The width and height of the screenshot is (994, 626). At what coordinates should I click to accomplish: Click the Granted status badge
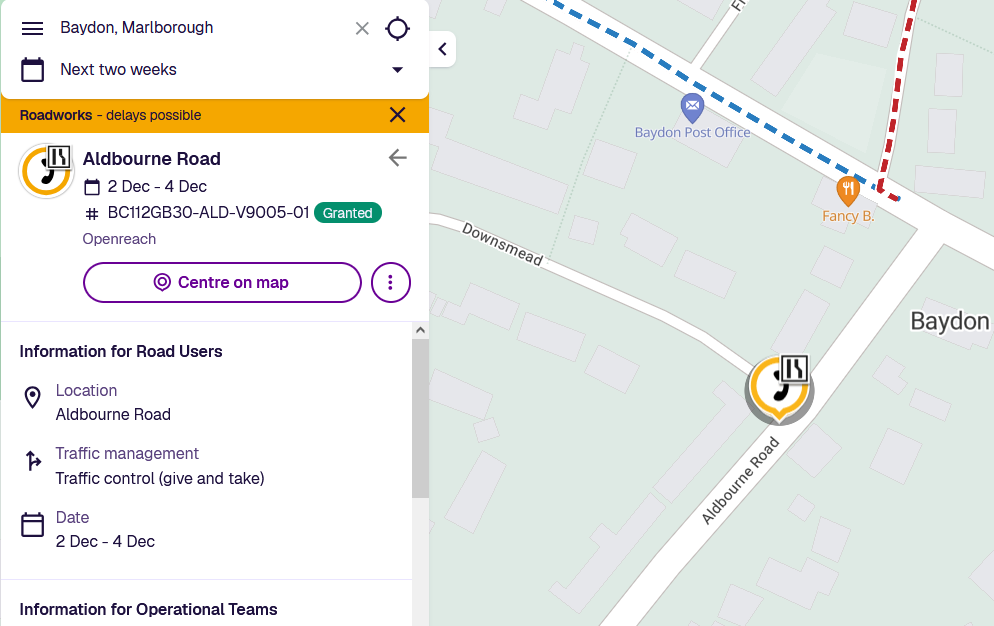(347, 213)
